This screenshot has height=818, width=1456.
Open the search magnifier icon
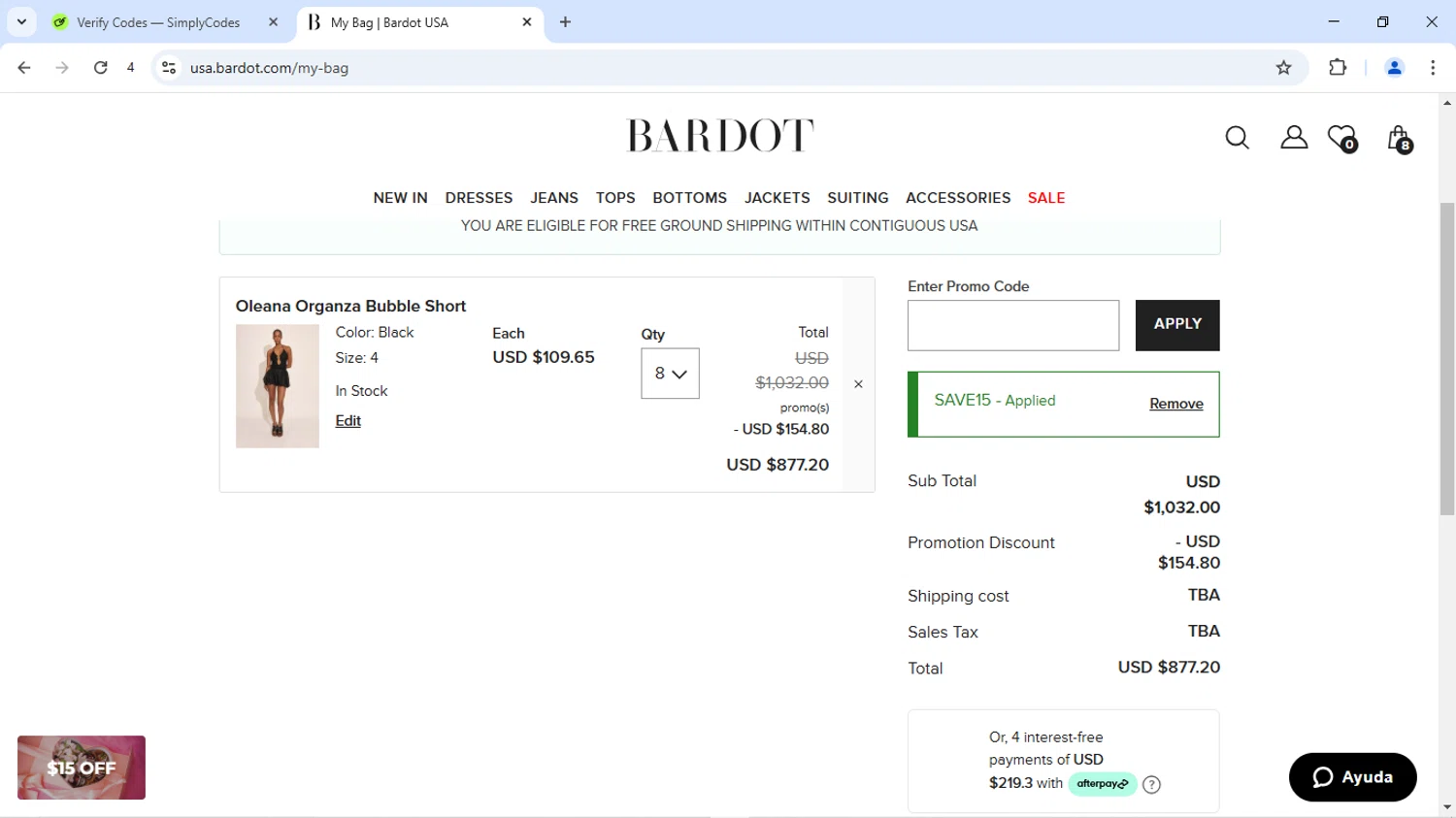pos(1237,138)
